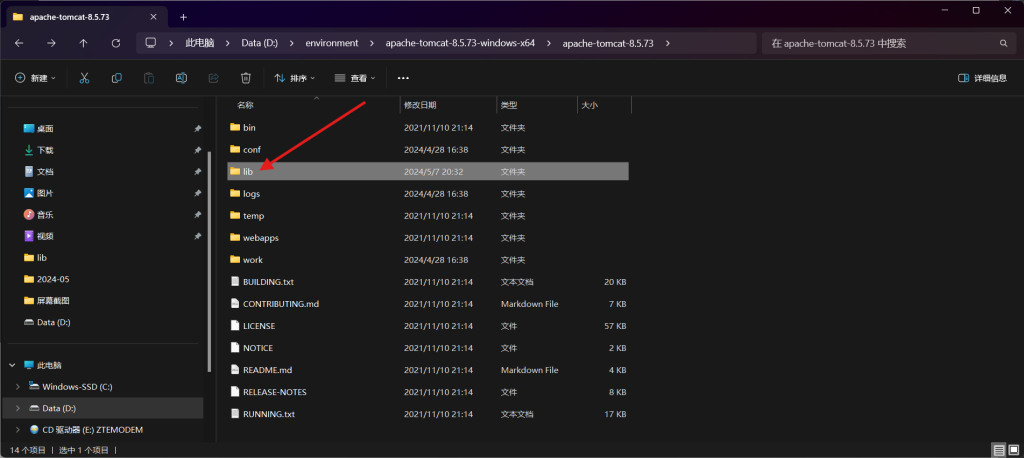
Task: Expand the Data (D:) tree node
Action: point(18,408)
